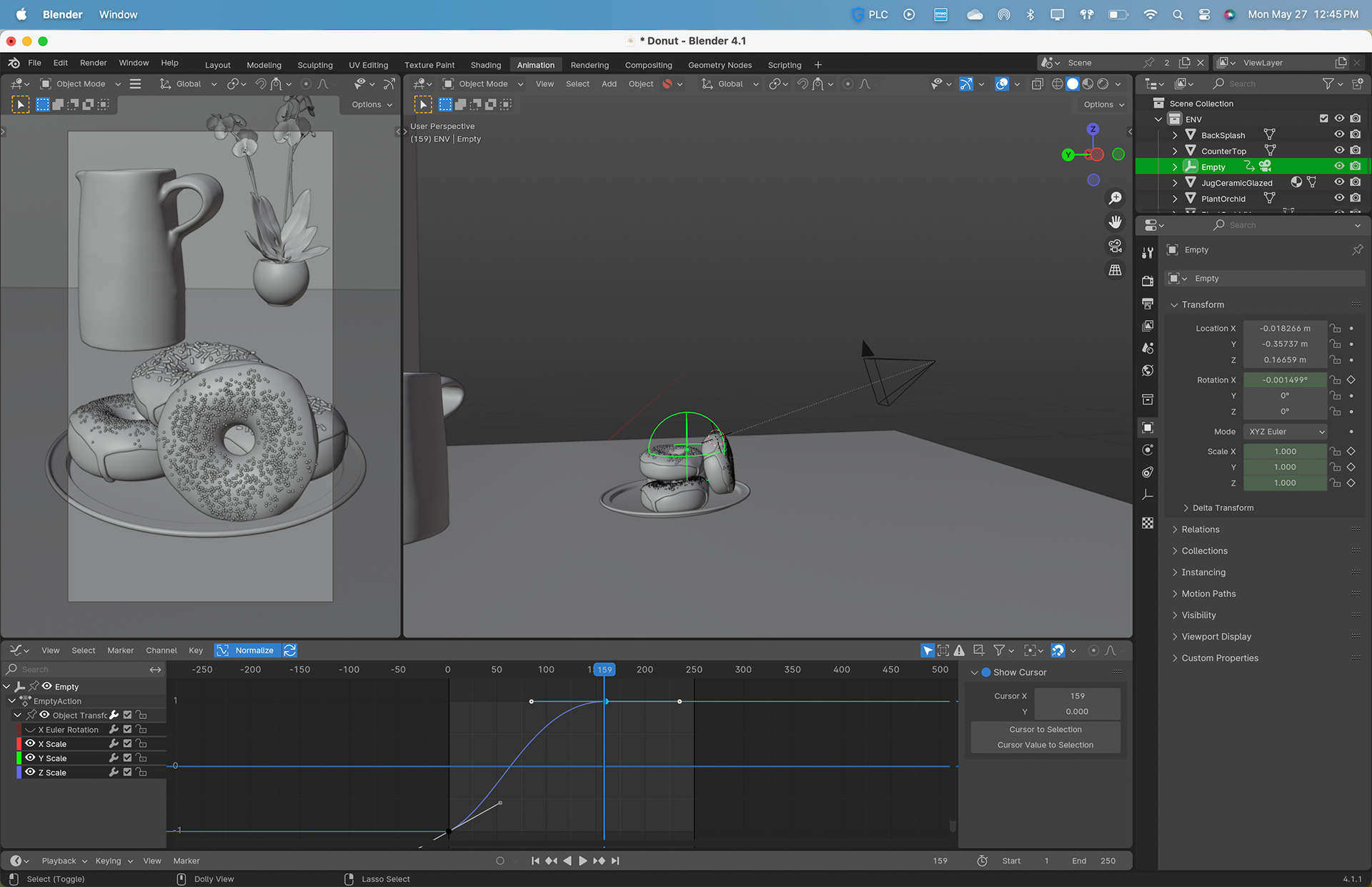Viewport: 1372px width, 887px height.
Task: Switch to the Shading workspace tab
Action: pyautogui.click(x=485, y=65)
